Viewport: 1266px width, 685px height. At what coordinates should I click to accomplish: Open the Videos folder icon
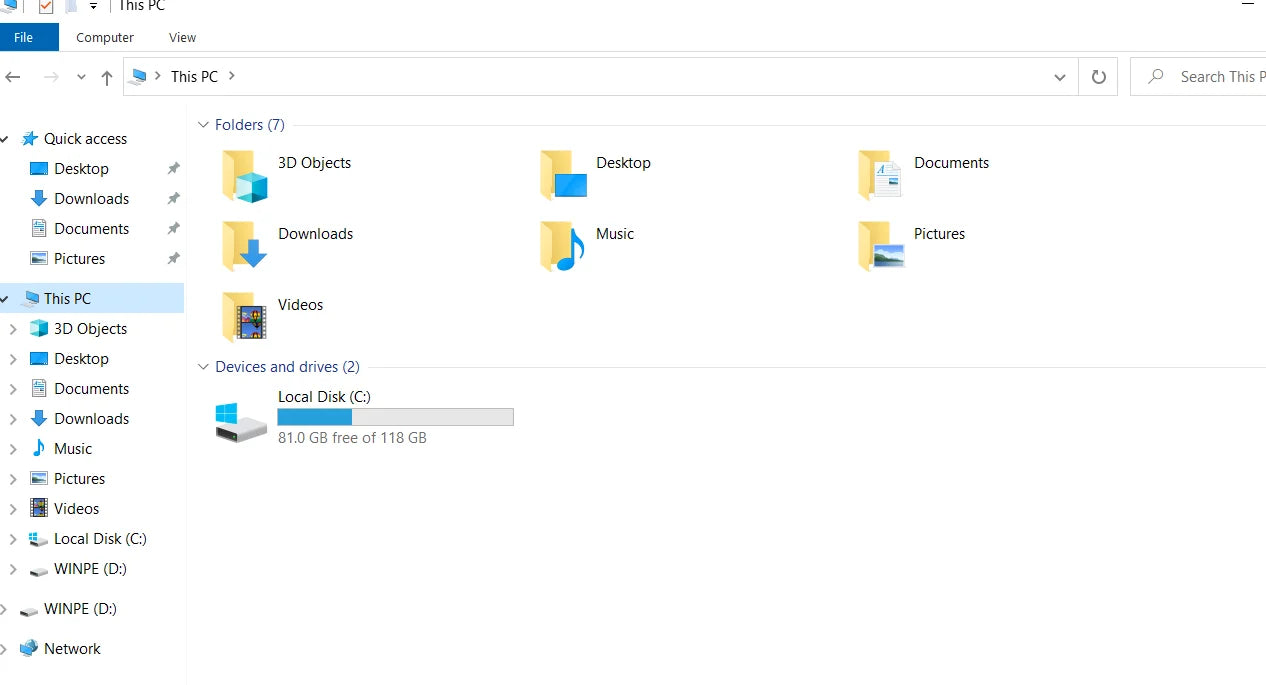point(245,318)
